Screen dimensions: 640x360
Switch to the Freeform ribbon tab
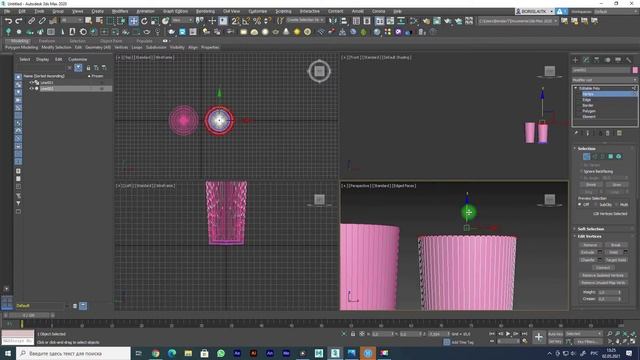click(47, 41)
